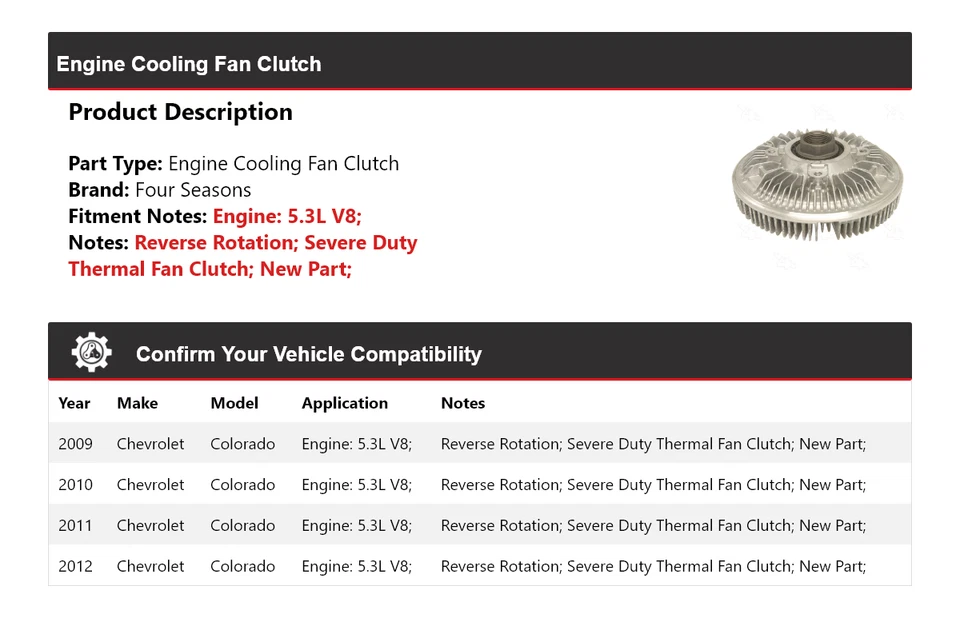Select the 2010 year cell

pyautogui.click(x=75, y=485)
